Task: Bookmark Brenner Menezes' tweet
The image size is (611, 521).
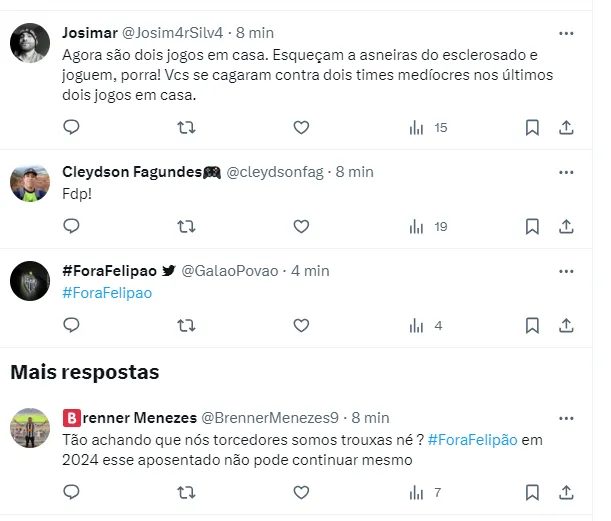Action: click(x=532, y=492)
